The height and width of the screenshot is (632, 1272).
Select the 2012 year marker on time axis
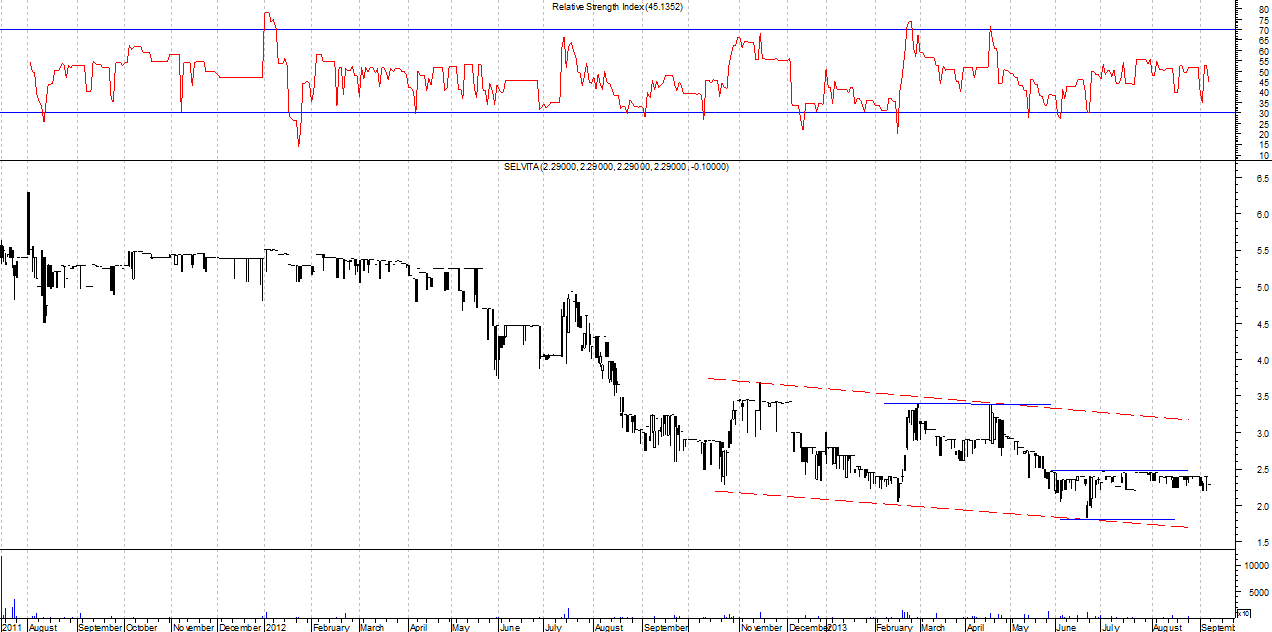tap(276, 627)
